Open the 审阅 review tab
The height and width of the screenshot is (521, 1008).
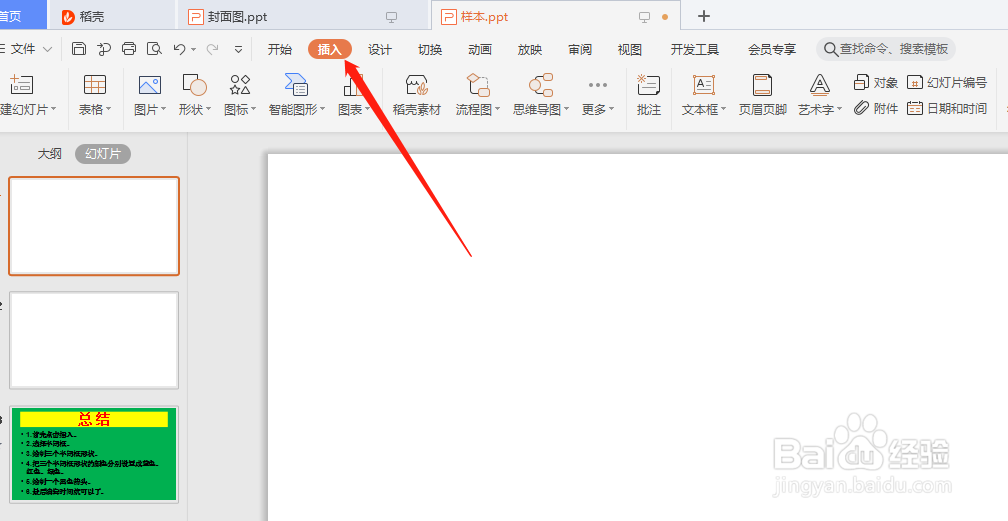click(580, 50)
